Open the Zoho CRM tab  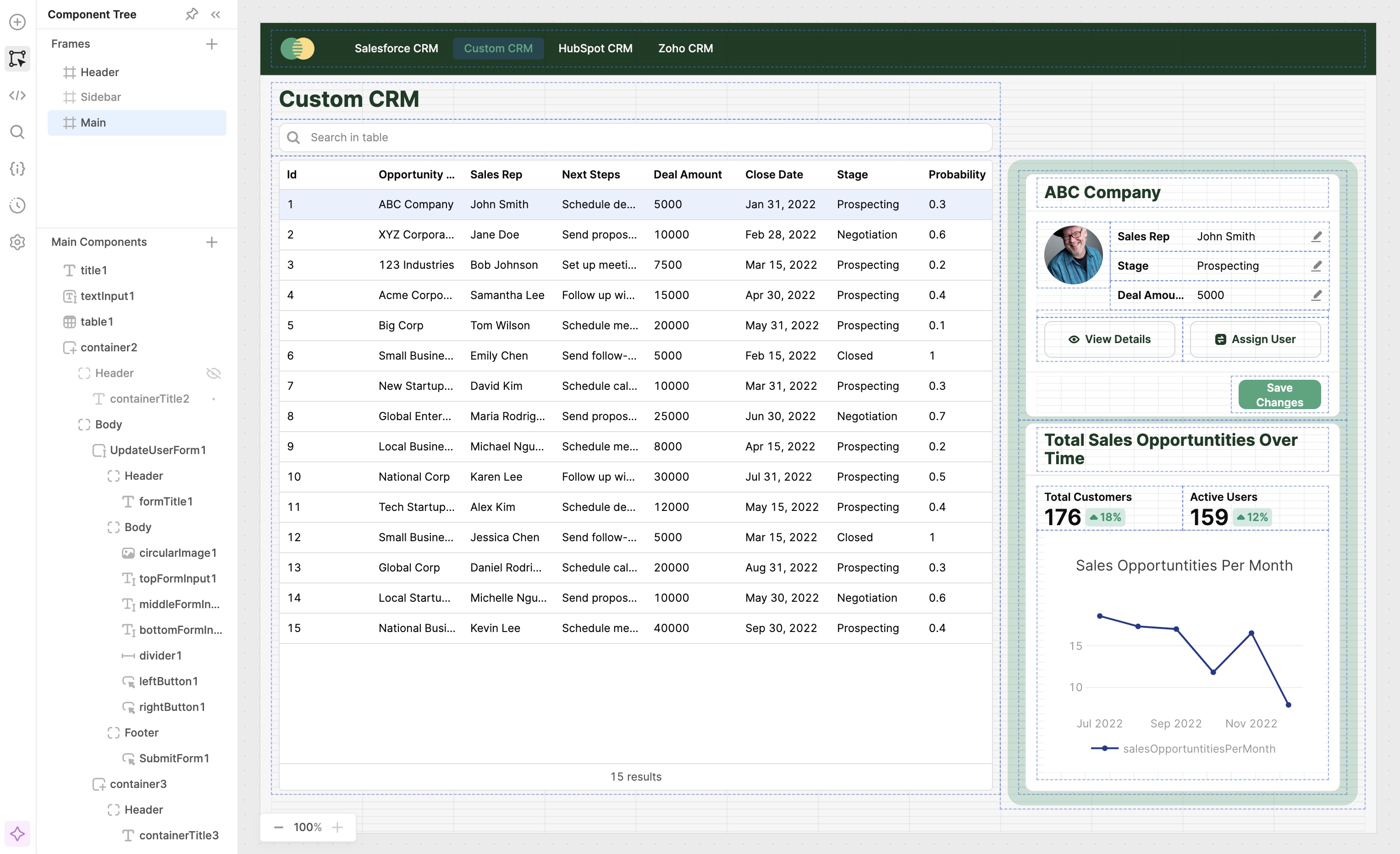[685, 48]
